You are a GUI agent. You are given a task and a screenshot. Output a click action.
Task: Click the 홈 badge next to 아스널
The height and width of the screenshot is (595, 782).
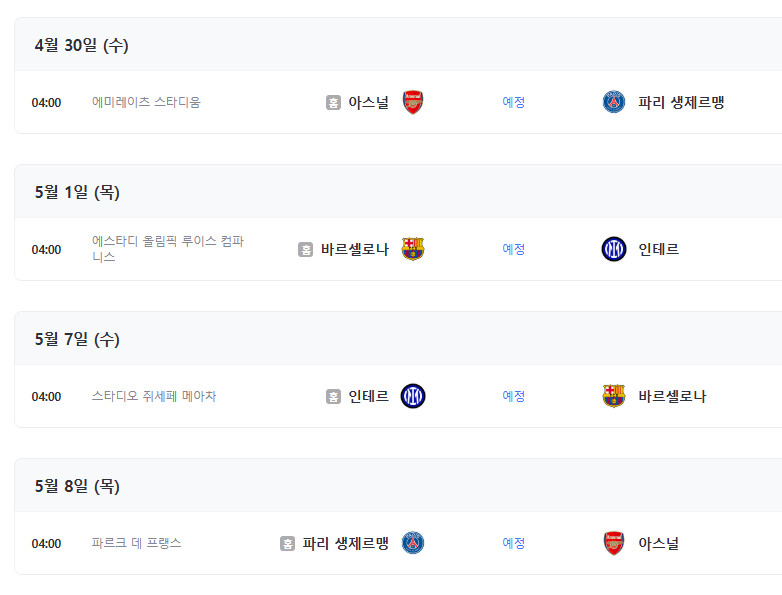point(333,103)
